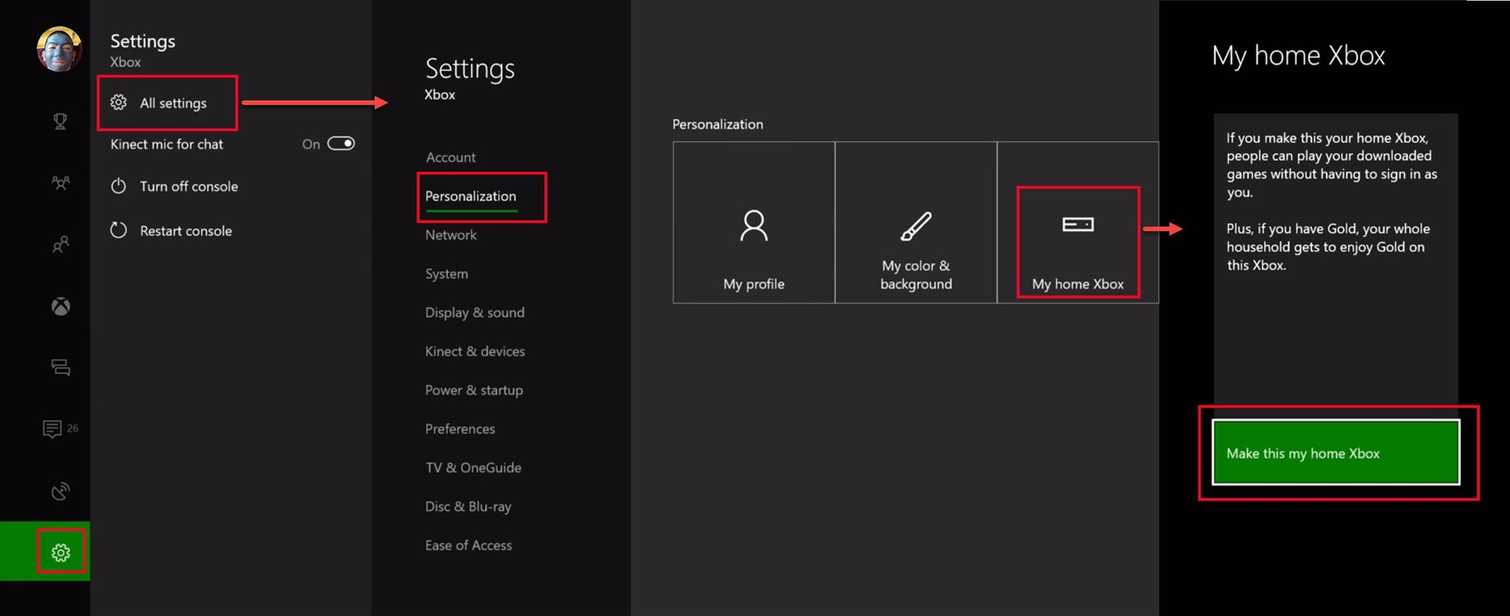The height and width of the screenshot is (616, 1510).
Task: Click the paintbrush icon on color tile
Action: coord(916,226)
